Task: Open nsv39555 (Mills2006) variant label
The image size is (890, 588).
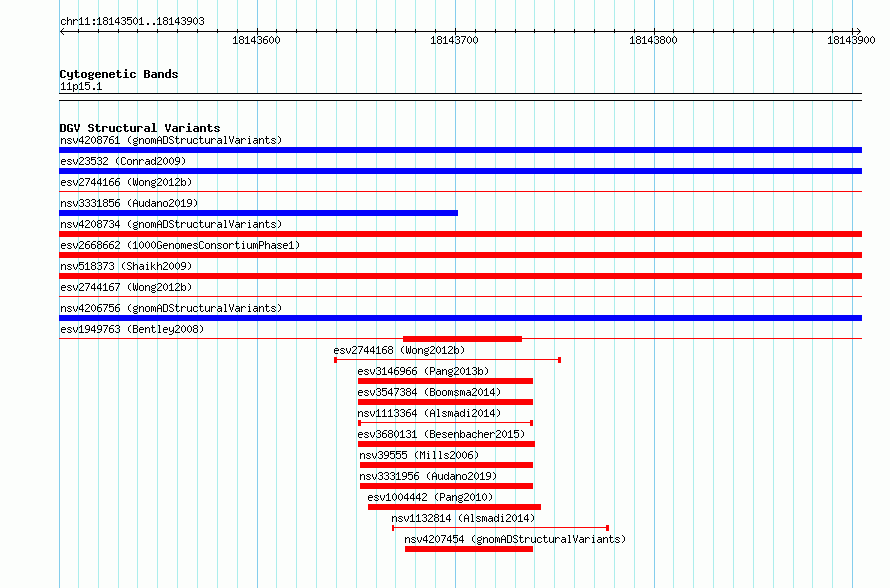Action: click(419, 455)
